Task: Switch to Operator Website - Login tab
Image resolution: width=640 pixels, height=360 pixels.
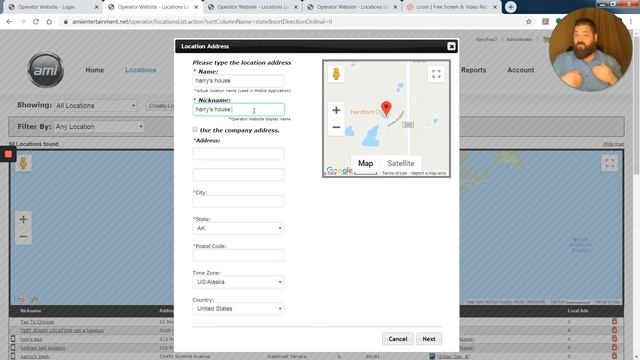Action: click(51, 7)
